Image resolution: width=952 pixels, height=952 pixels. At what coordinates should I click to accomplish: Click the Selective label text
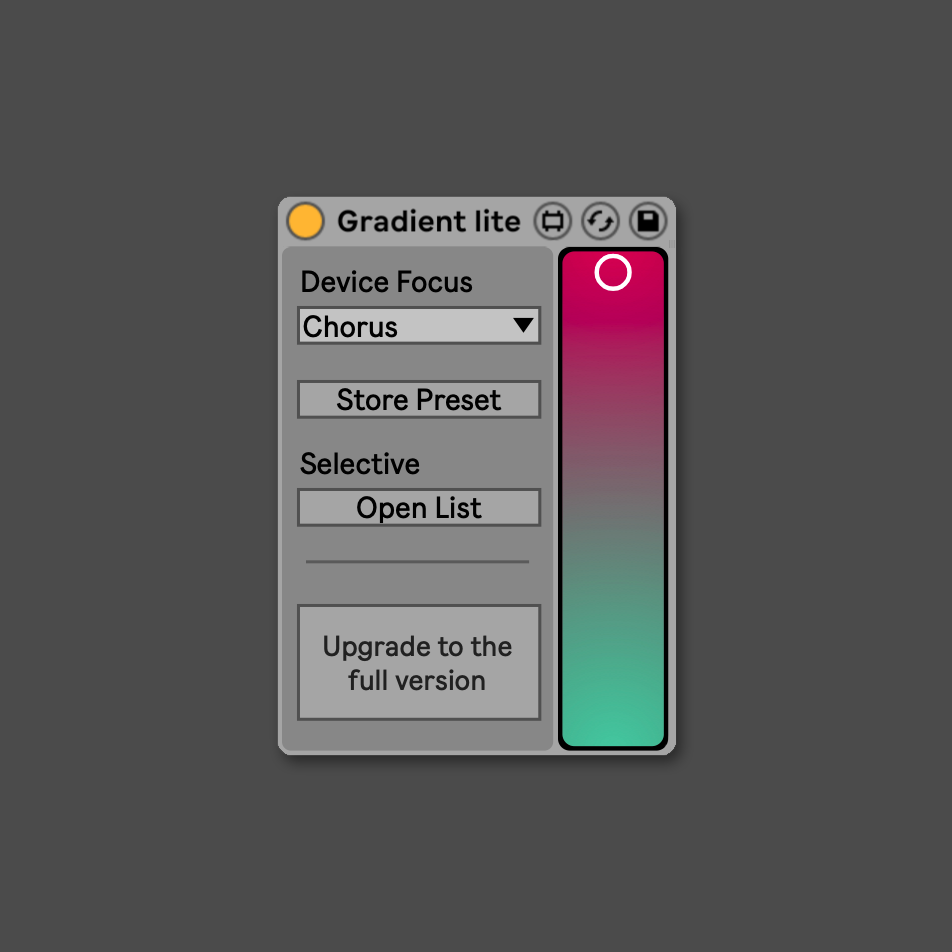pyautogui.click(x=360, y=464)
